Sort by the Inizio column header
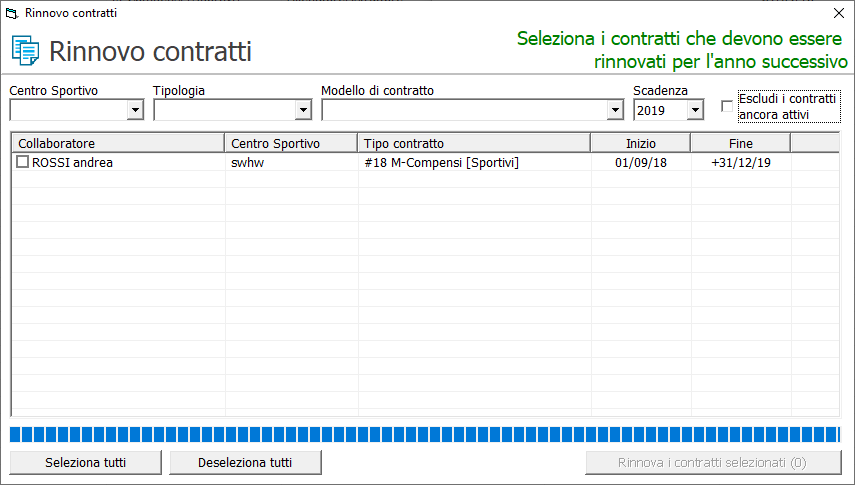Screen dimensions: 855x485 (x=641, y=143)
